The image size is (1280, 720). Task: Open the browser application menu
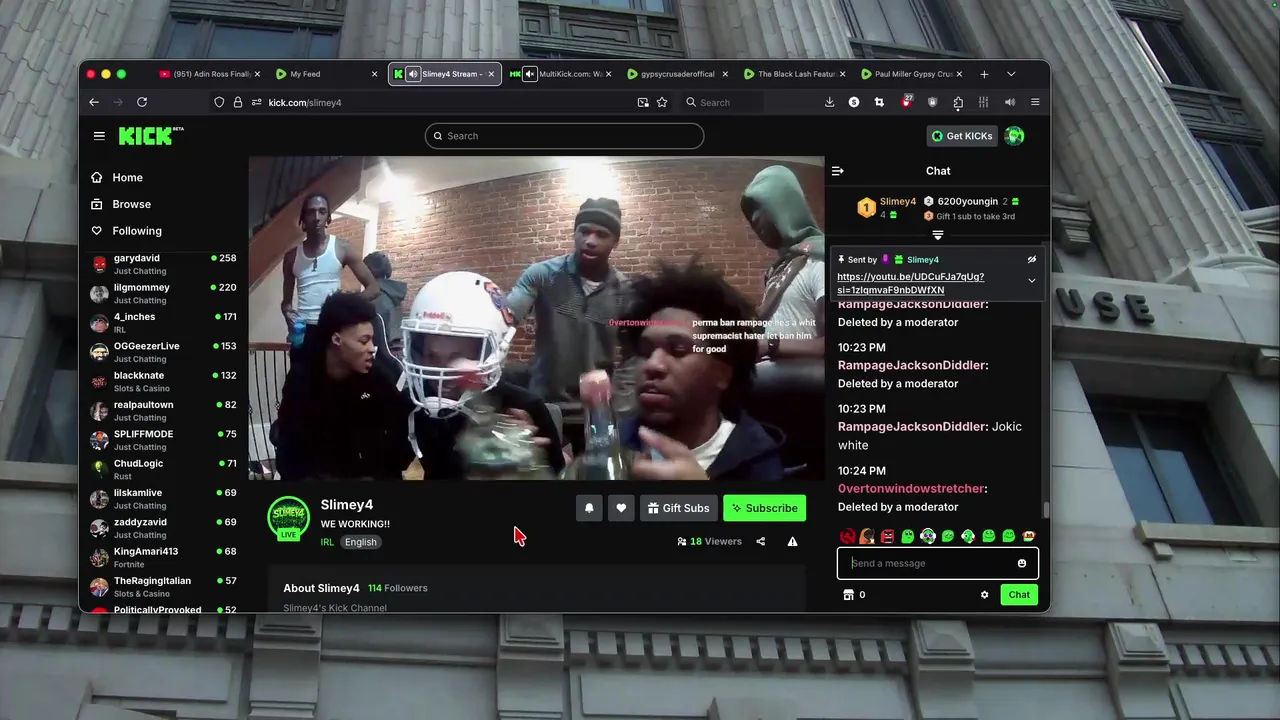pyautogui.click(x=1035, y=102)
